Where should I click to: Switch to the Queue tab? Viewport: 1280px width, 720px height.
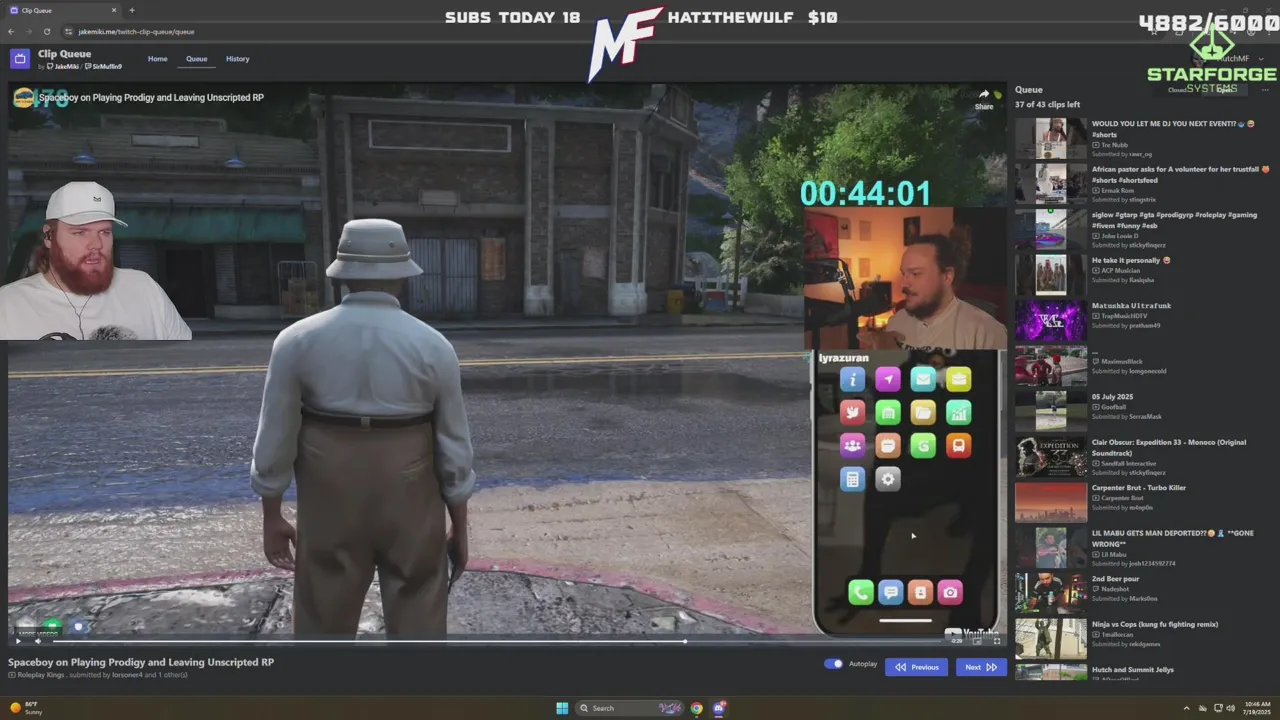(x=197, y=59)
